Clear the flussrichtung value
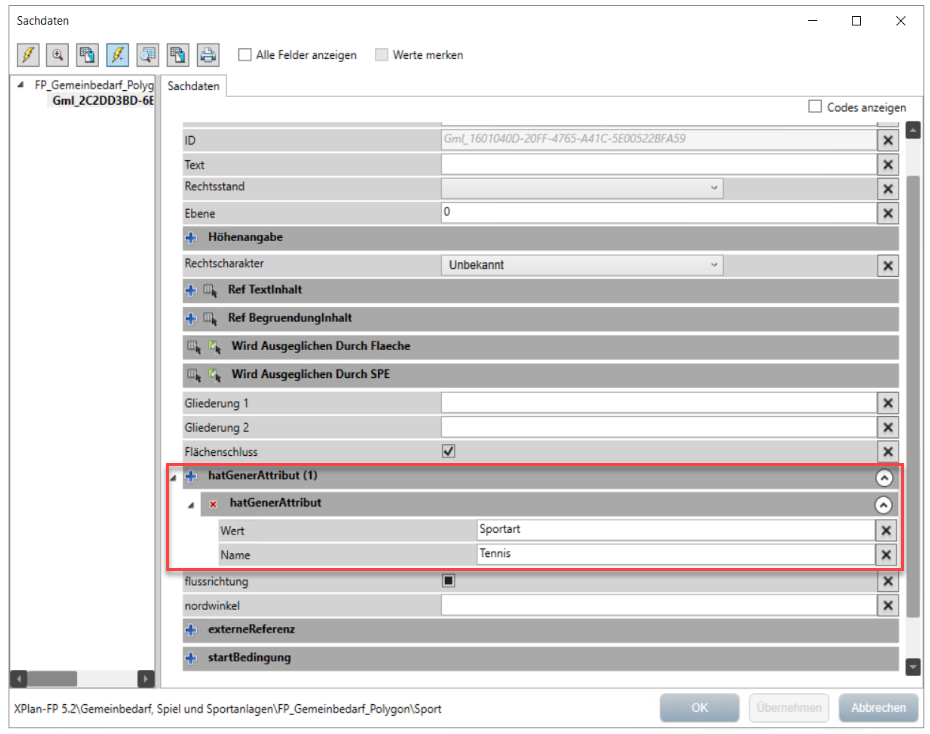This screenshot has width=930, height=734. 888,582
